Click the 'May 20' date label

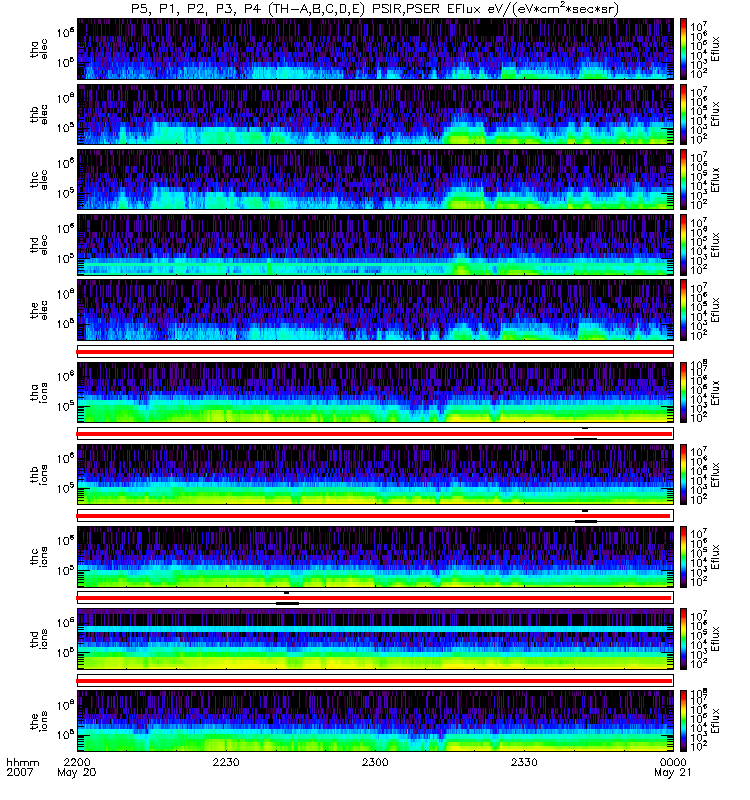[77, 772]
